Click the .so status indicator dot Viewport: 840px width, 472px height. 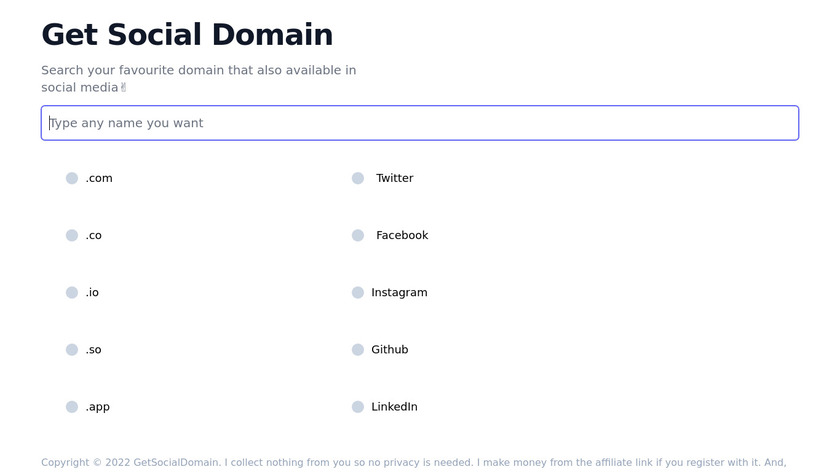(x=72, y=349)
